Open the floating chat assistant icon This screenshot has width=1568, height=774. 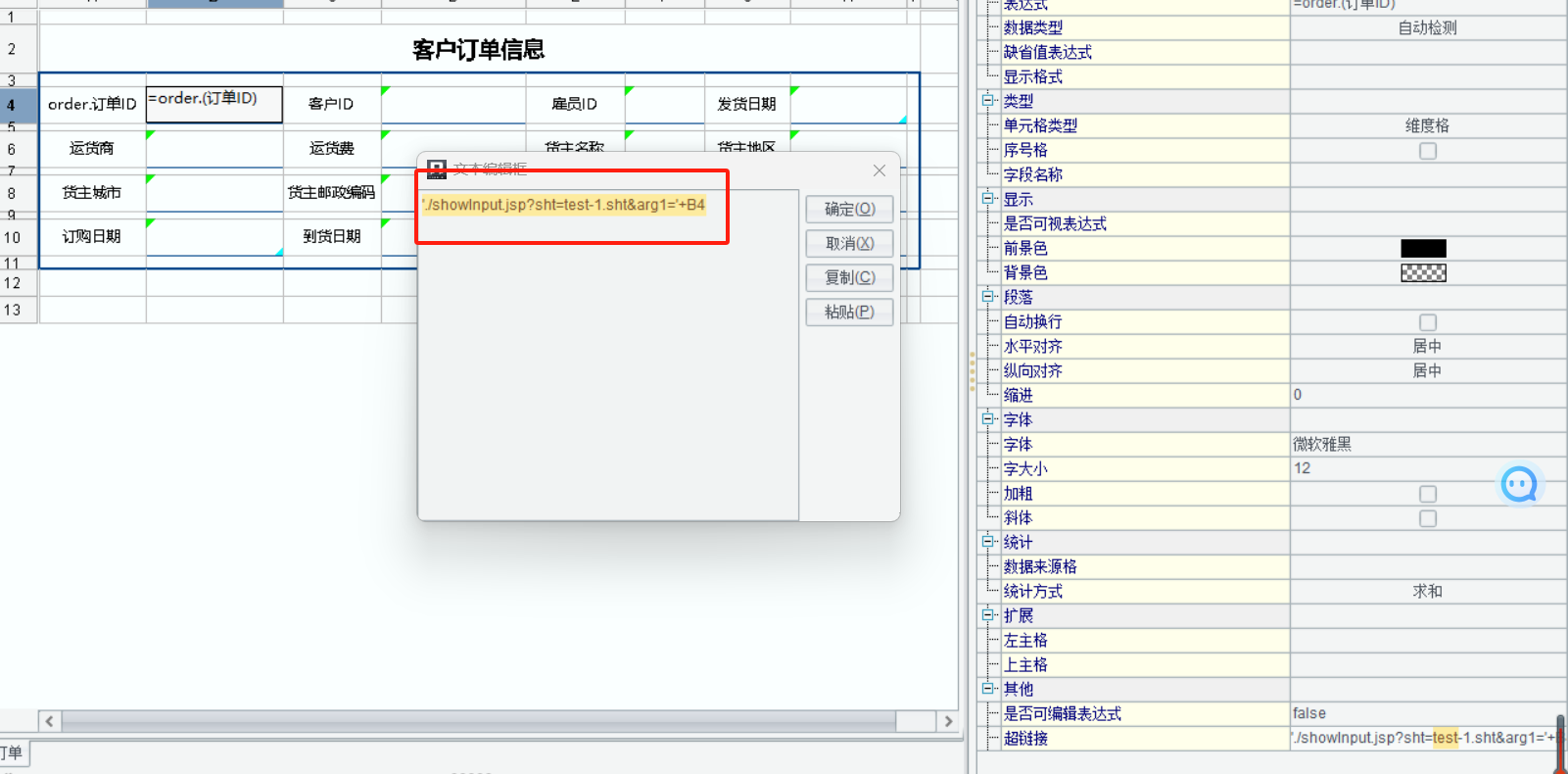(1519, 484)
